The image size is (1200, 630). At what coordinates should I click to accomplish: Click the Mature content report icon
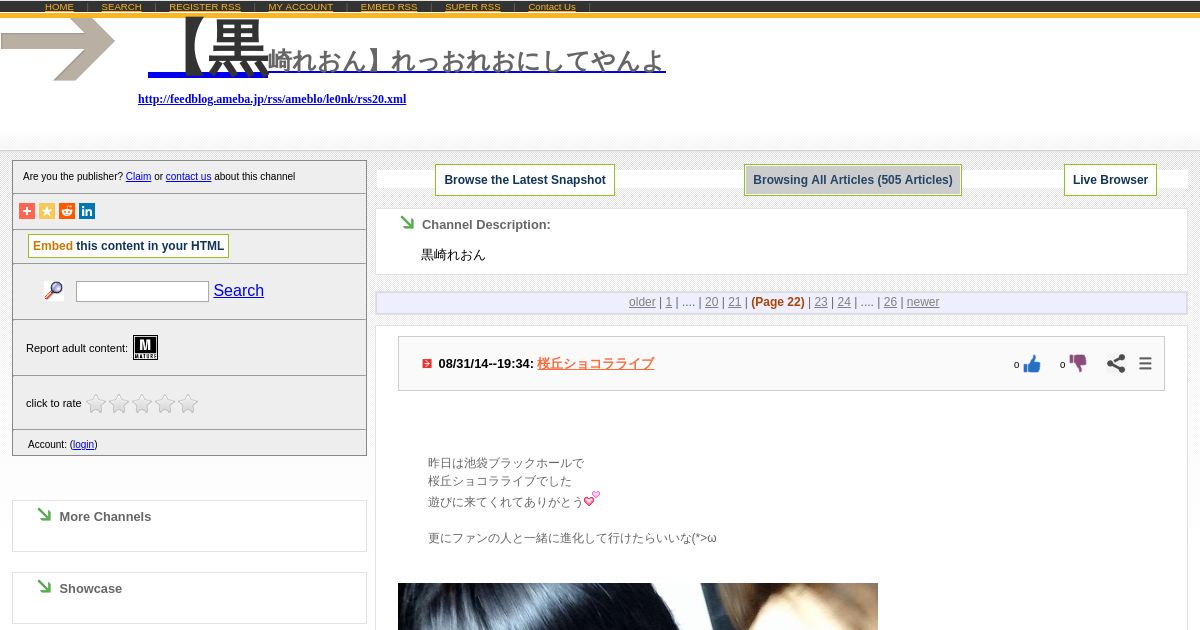coord(145,347)
